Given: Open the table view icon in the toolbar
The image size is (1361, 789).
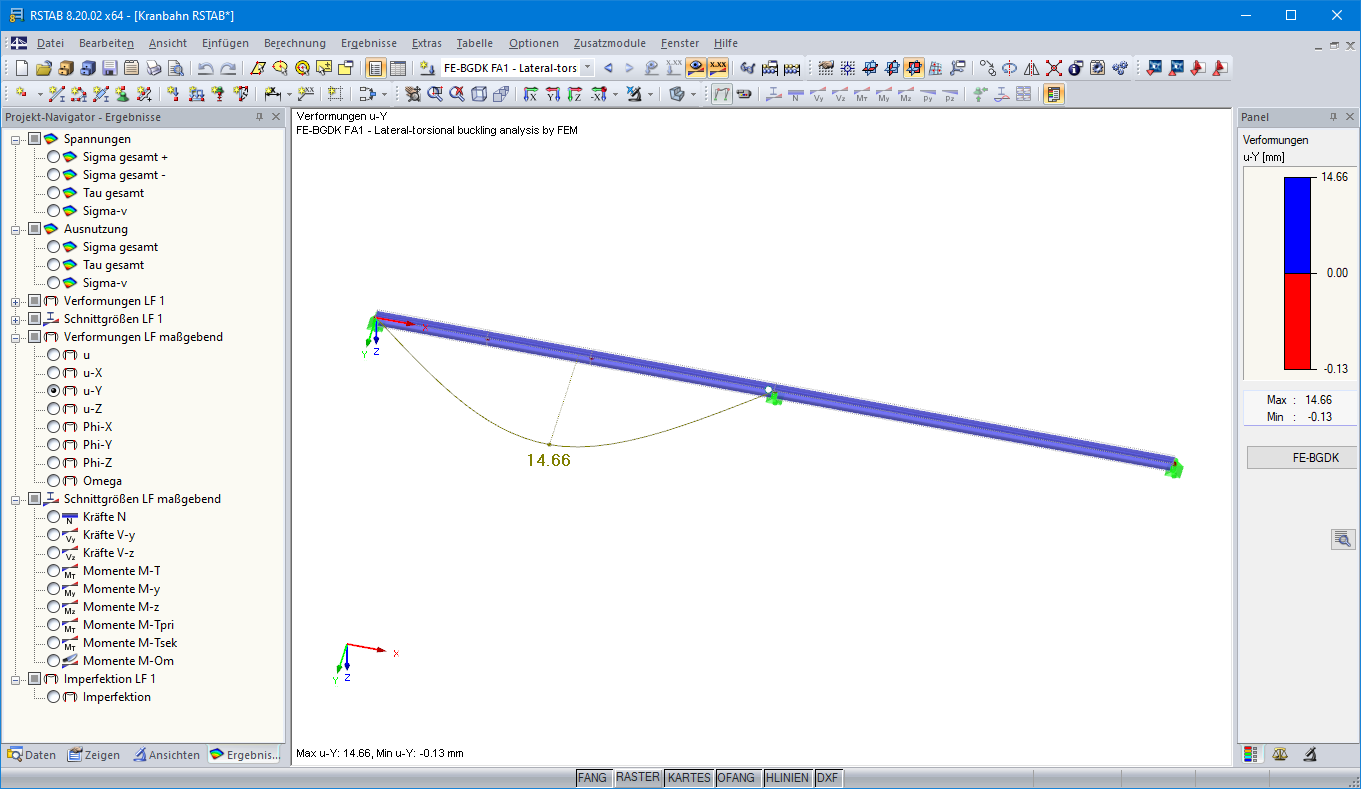Looking at the screenshot, I should [397, 68].
